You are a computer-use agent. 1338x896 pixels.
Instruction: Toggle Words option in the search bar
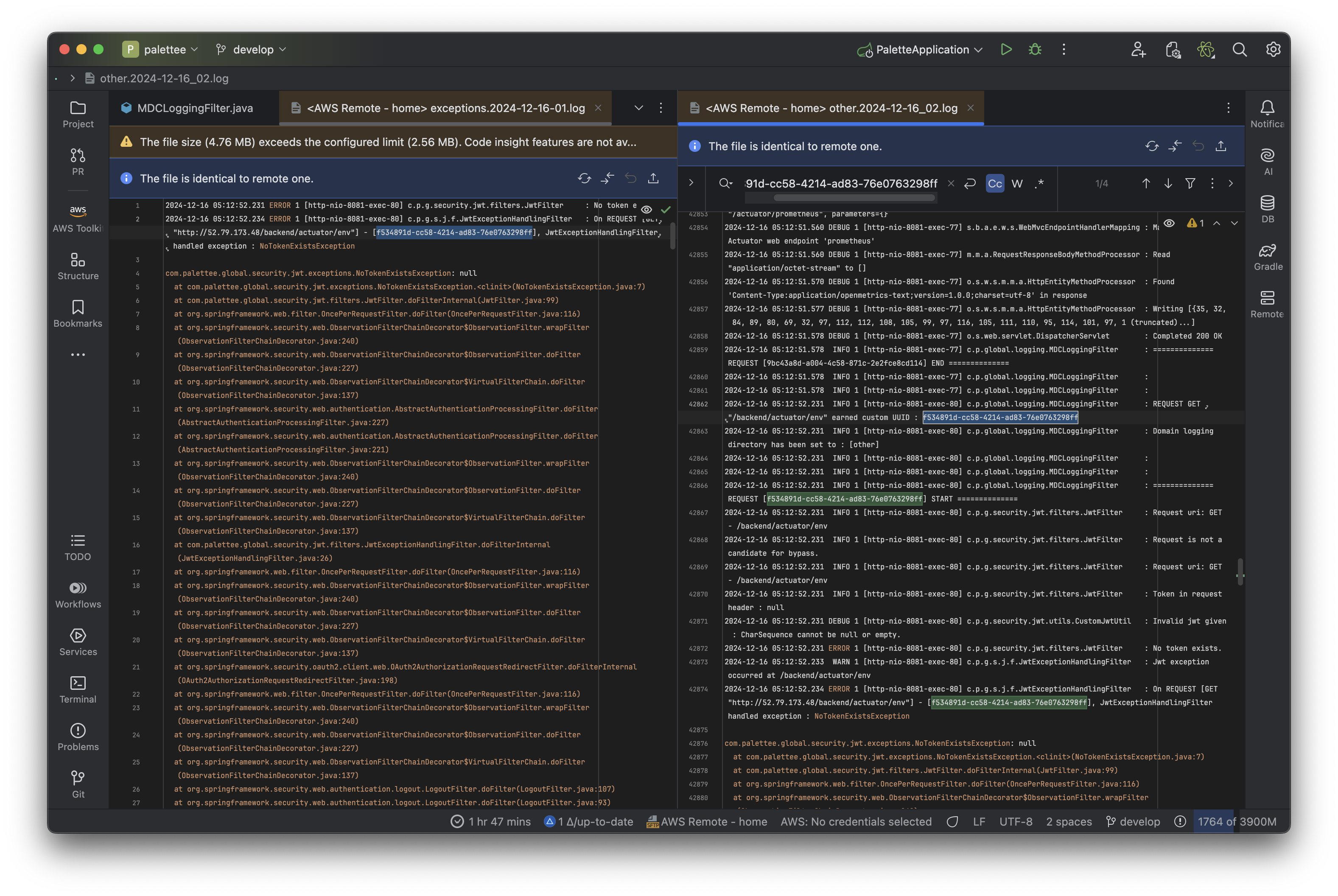[x=1017, y=183]
